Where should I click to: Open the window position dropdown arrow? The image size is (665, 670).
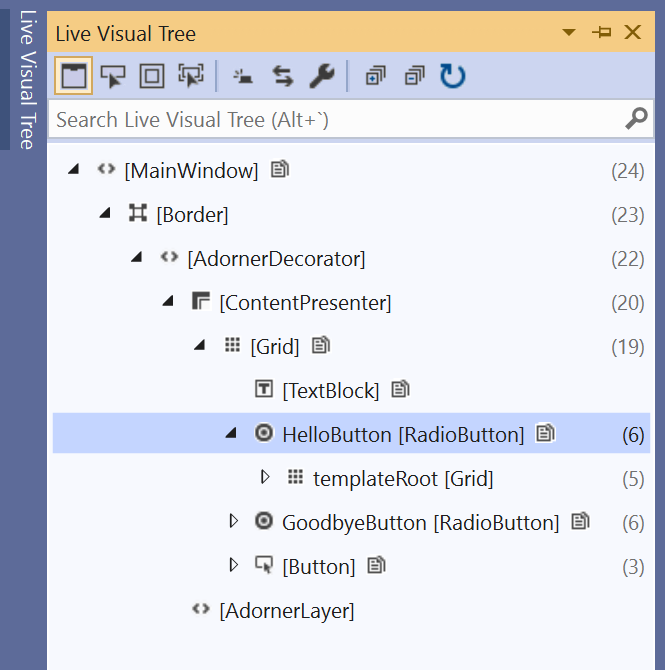569,32
